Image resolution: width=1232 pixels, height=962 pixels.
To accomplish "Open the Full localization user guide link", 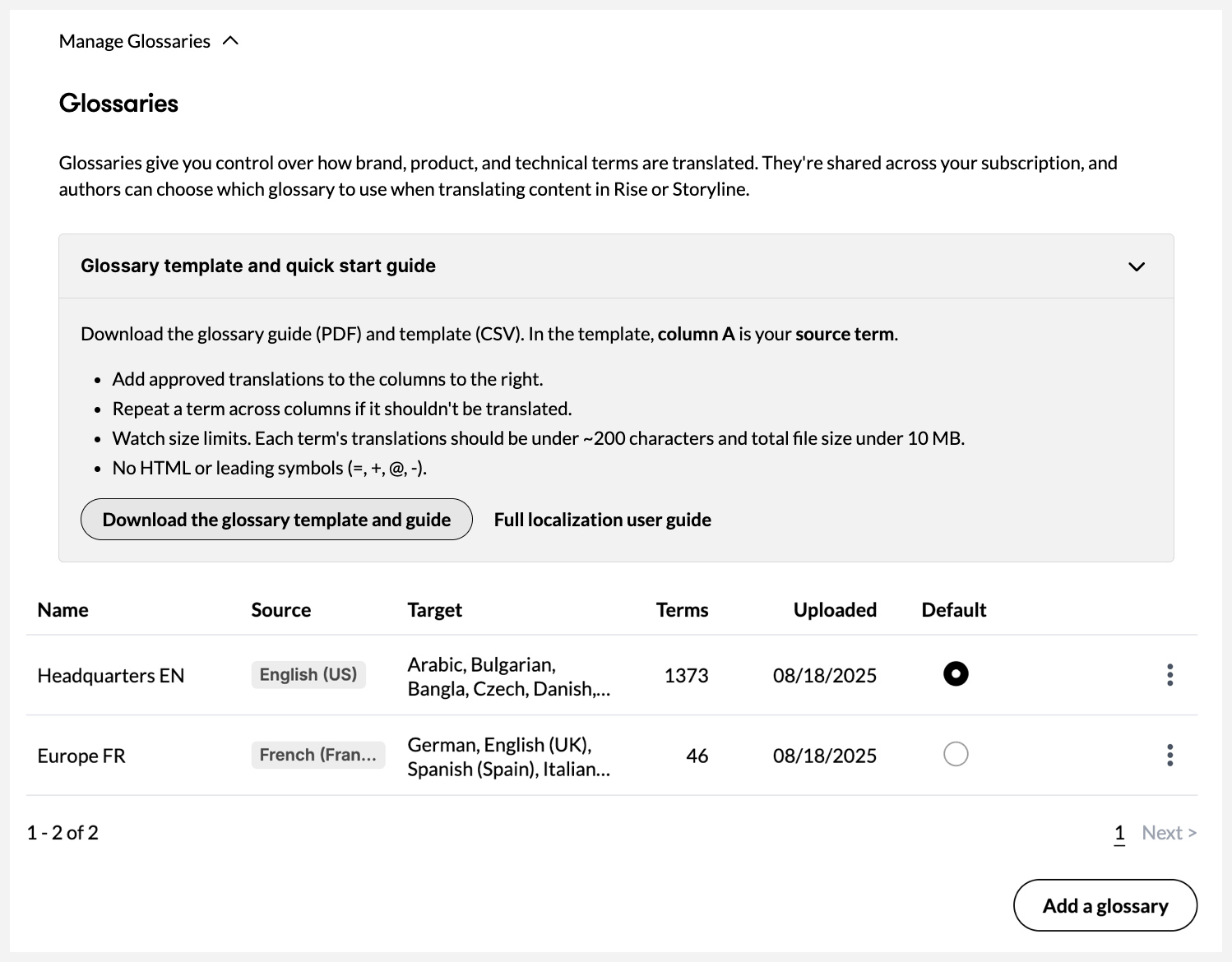I will [602, 520].
